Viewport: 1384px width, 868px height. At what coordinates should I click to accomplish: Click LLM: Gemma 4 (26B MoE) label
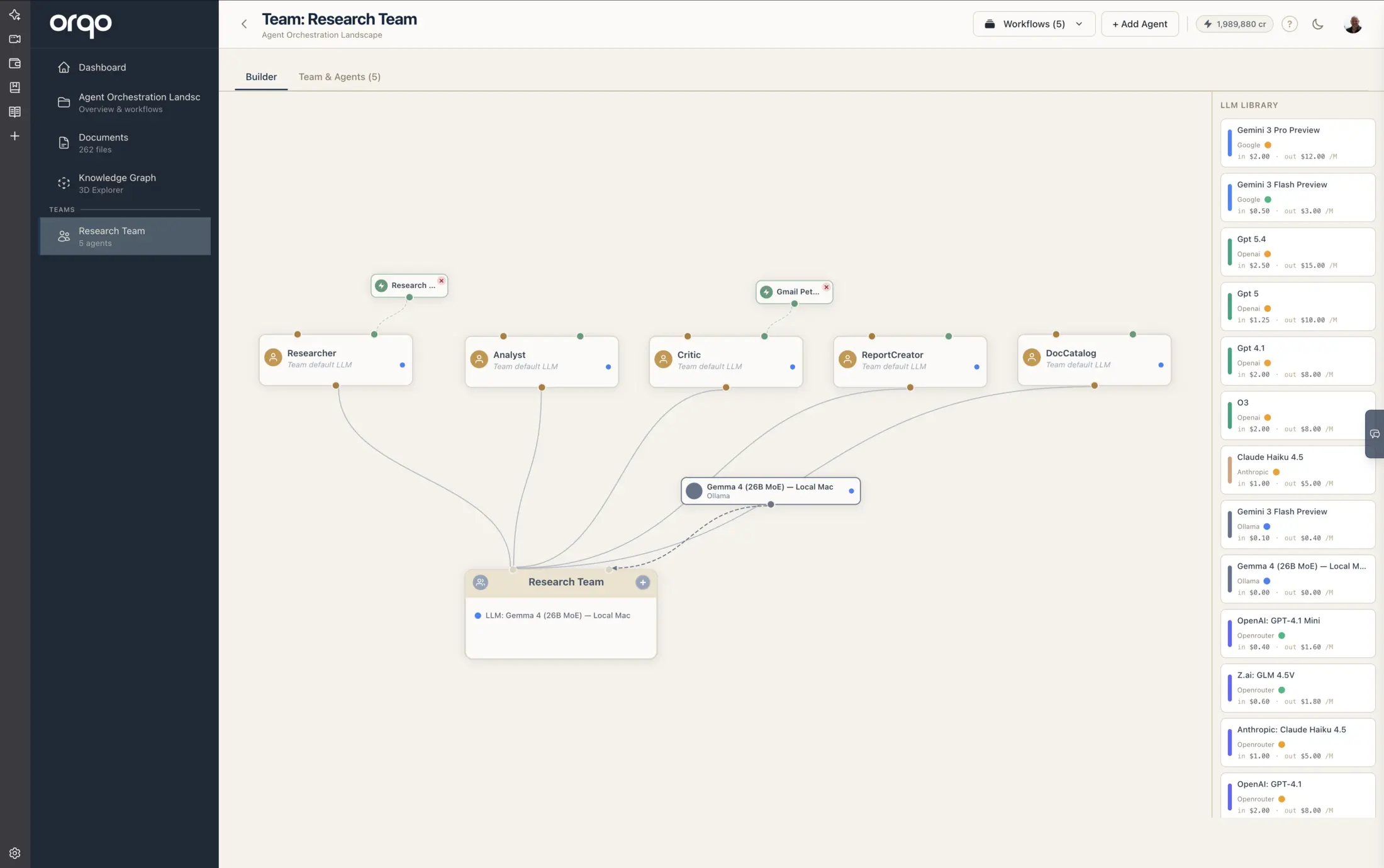[x=557, y=615]
